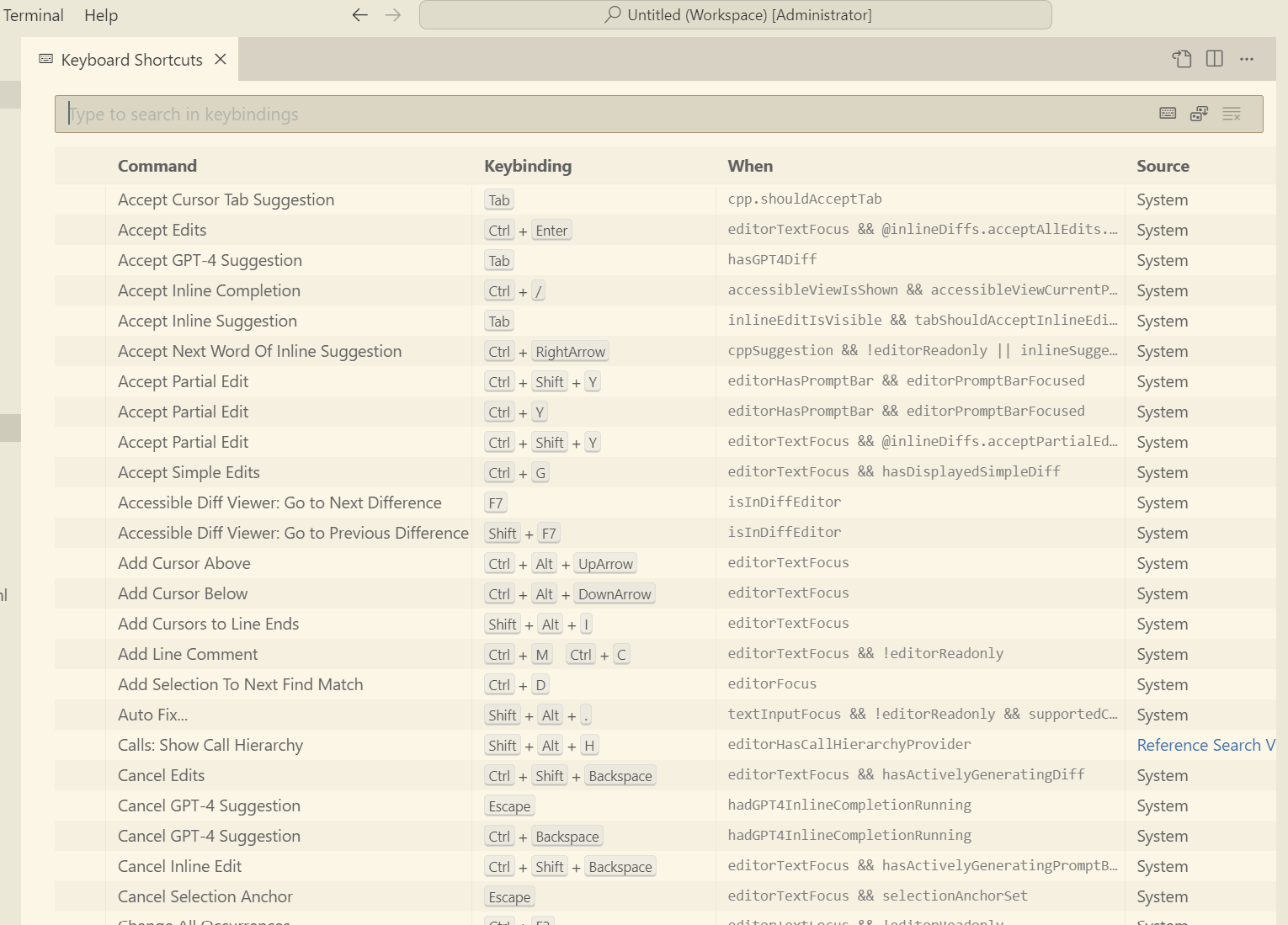The width and height of the screenshot is (1288, 925).
Task: Select the Accept Inline Suggestion row
Action: coord(665,321)
